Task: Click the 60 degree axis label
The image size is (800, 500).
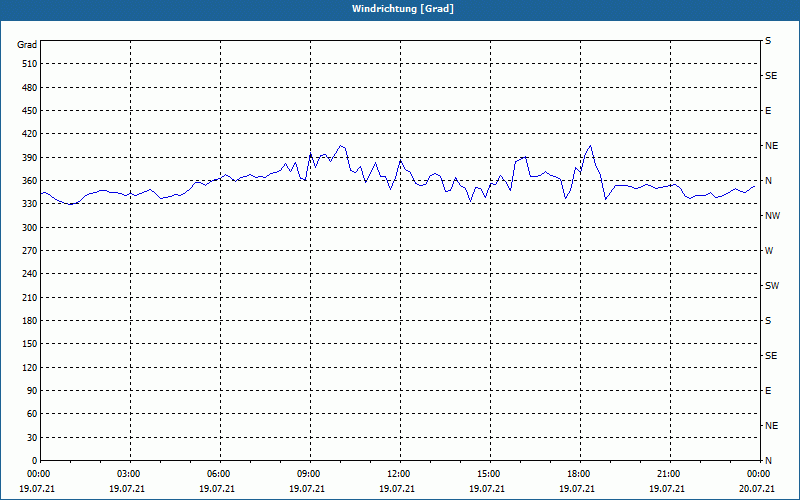Action: point(32,413)
